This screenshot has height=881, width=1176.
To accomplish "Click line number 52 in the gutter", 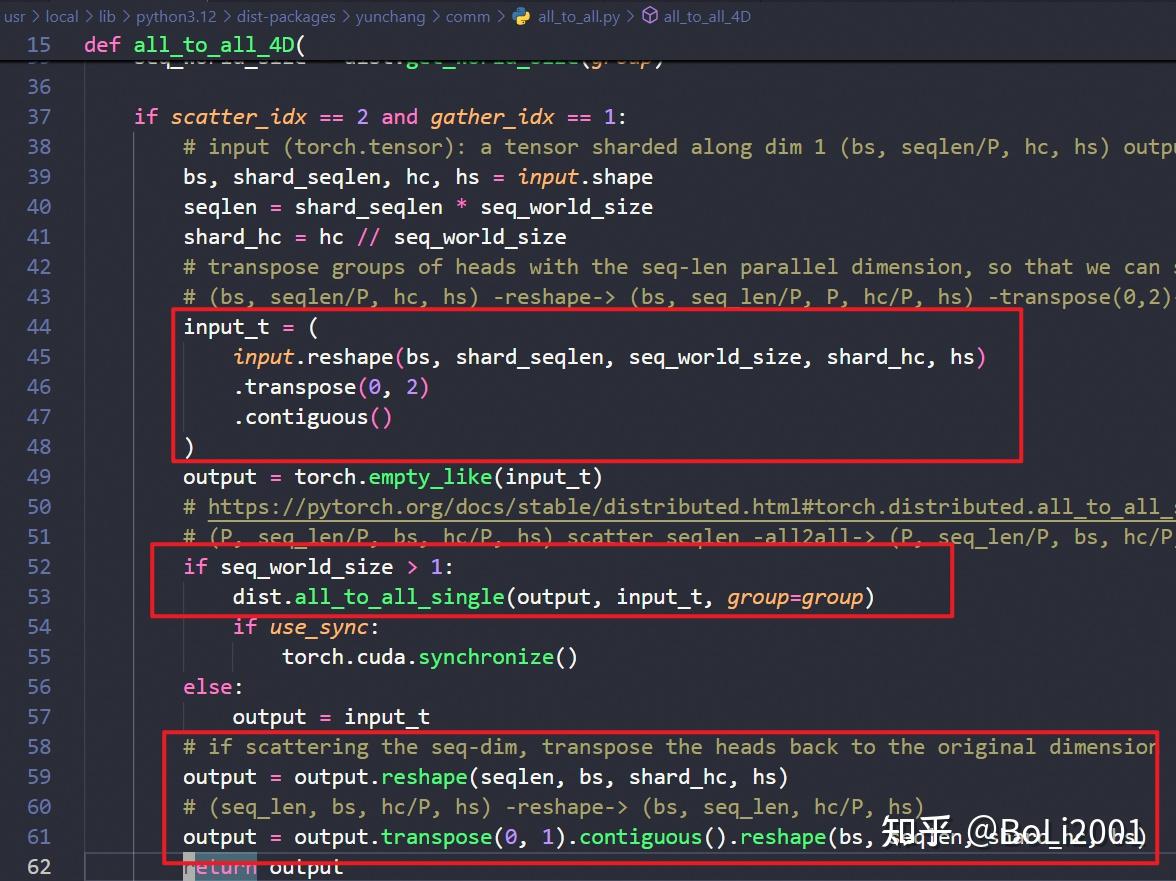I will pos(38,566).
